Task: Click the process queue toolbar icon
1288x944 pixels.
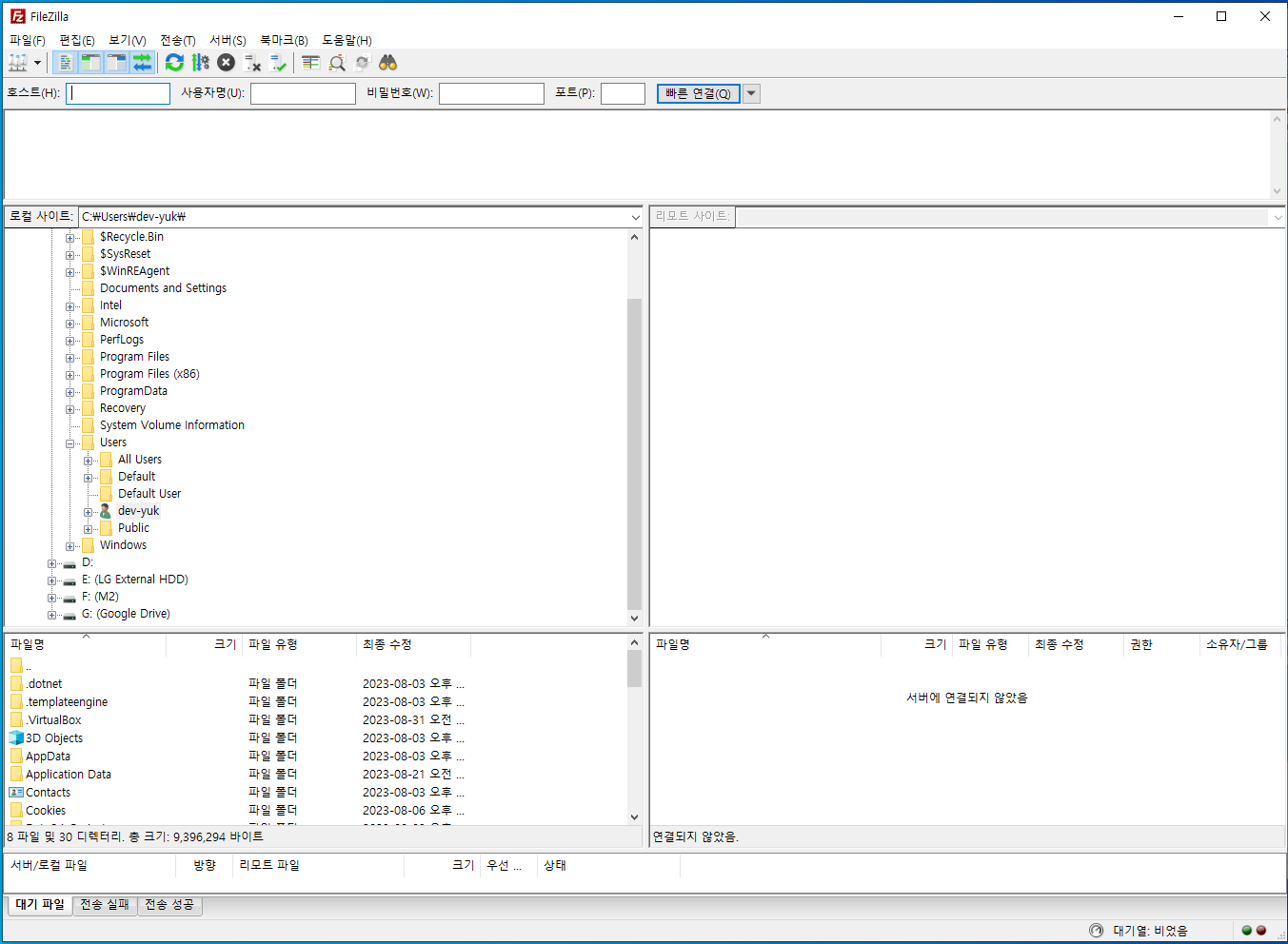Action: pyautogui.click(x=200, y=63)
